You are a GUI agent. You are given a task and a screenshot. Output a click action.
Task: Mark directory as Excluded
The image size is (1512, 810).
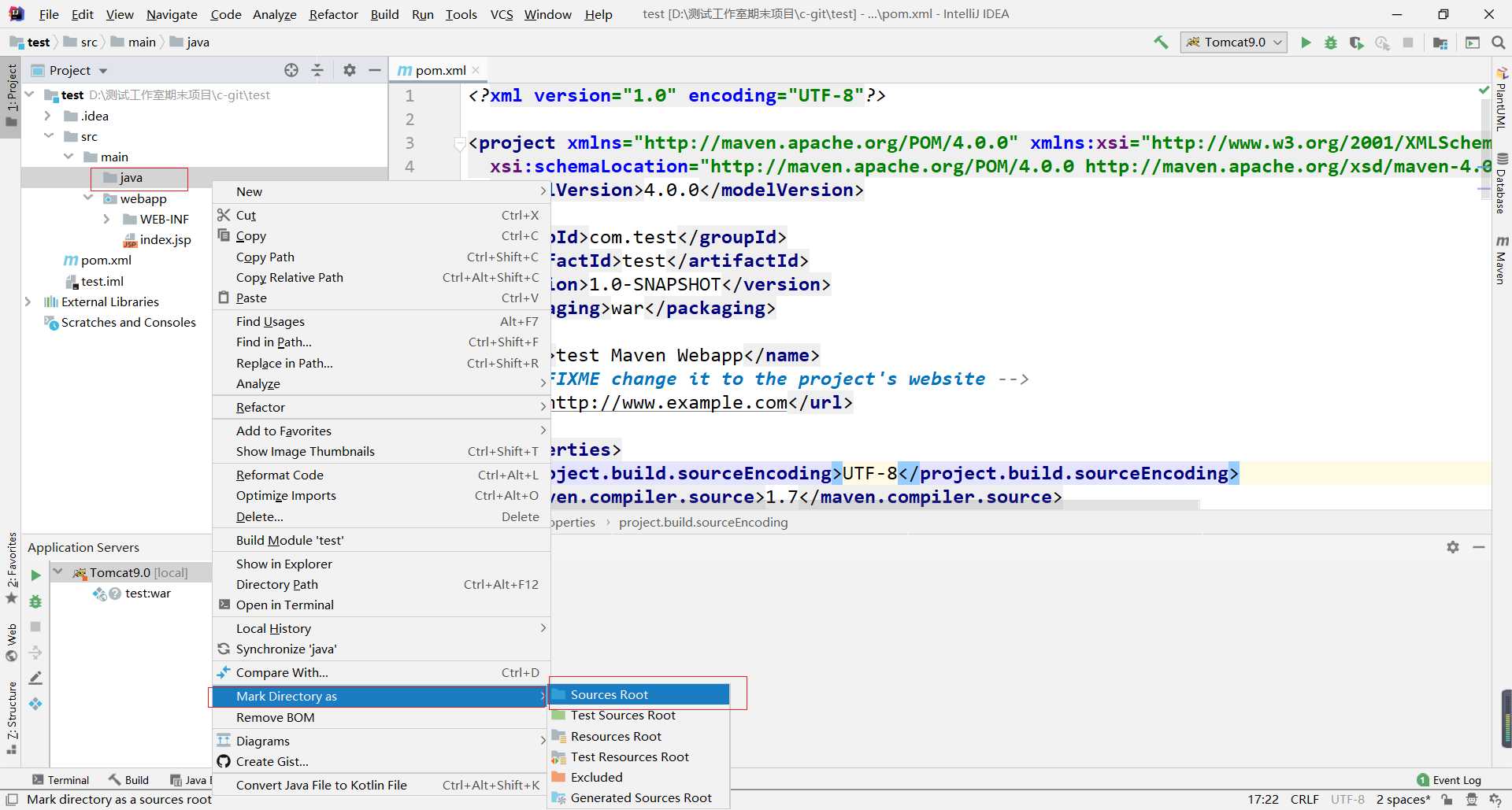[x=639, y=777]
